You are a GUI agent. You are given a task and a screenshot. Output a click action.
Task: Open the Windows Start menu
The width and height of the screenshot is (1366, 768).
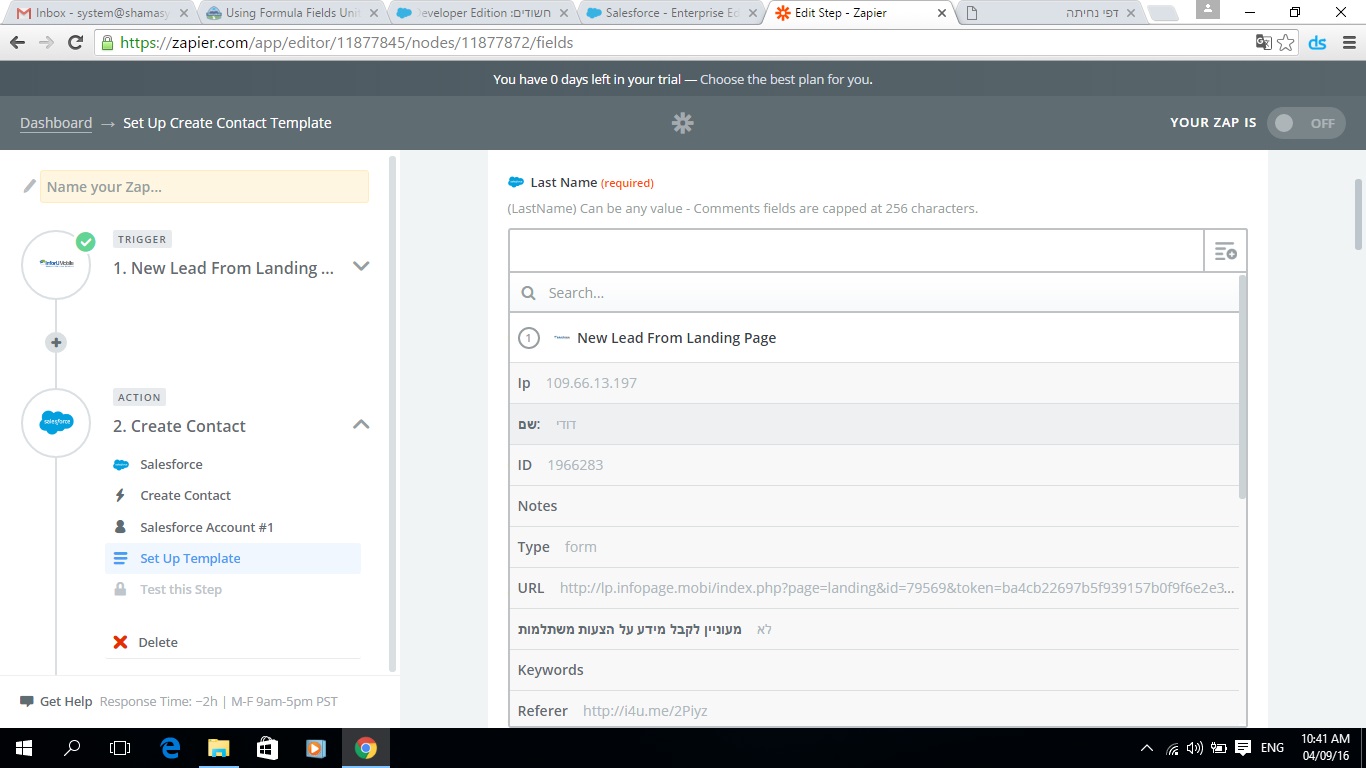(24, 748)
